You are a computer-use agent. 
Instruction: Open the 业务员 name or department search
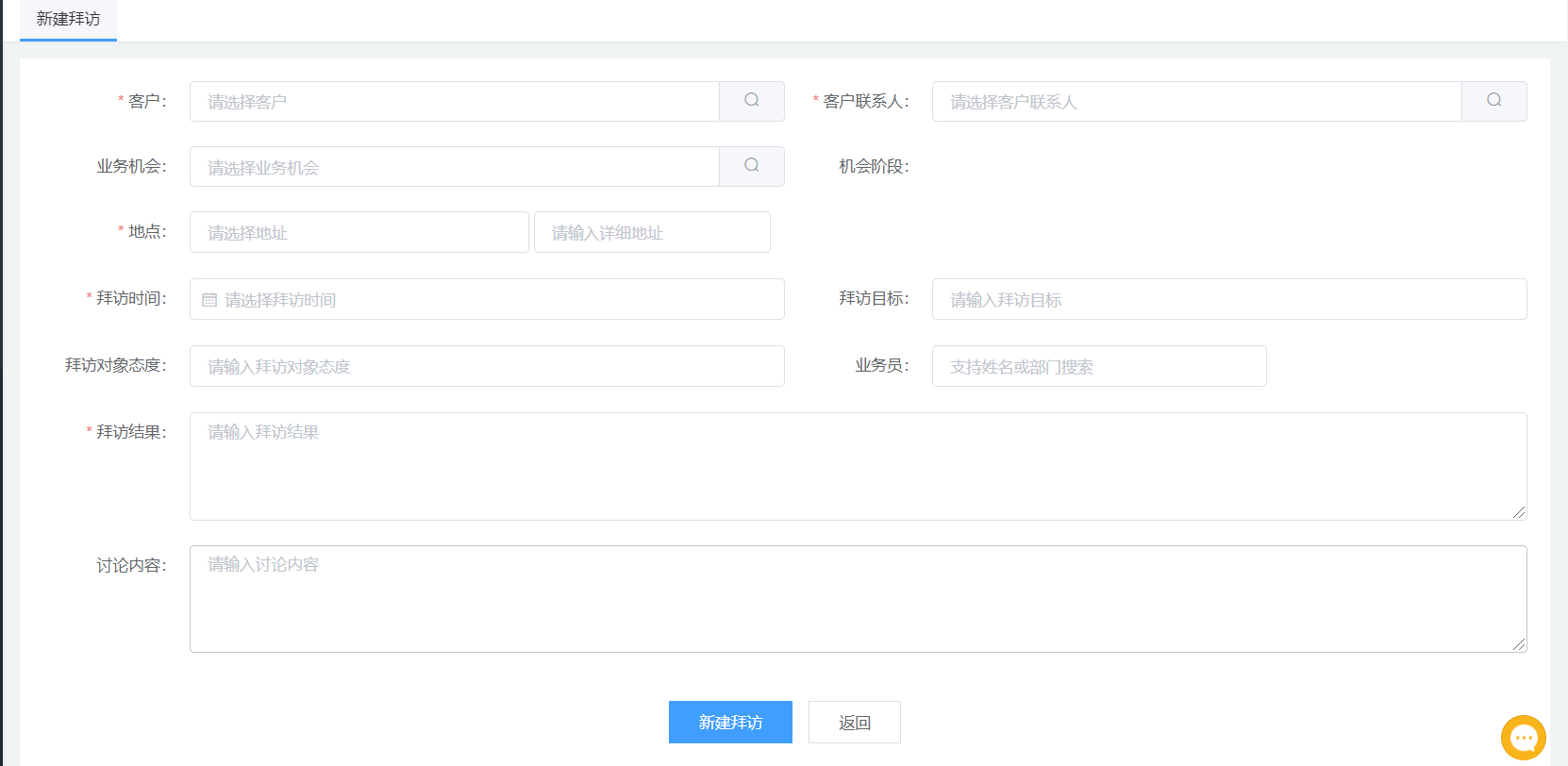pos(1098,367)
